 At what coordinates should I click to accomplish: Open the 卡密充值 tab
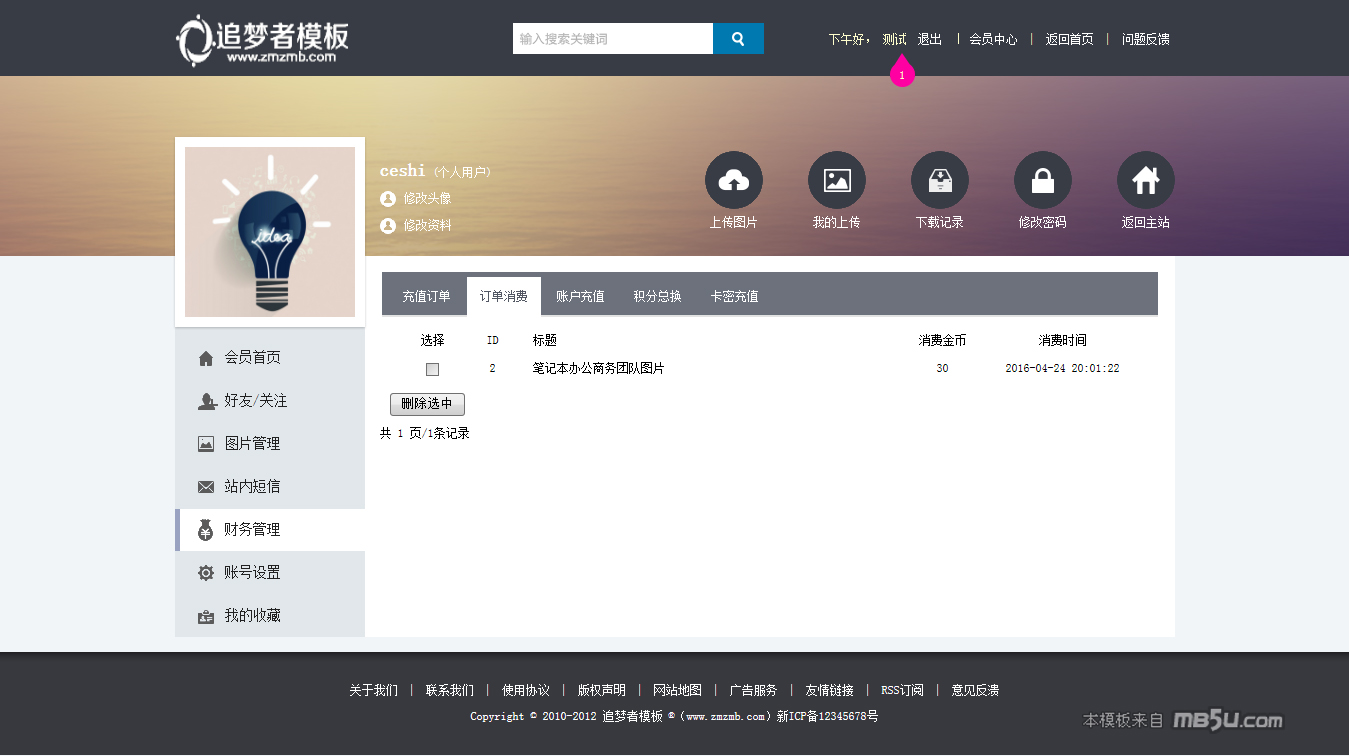(x=734, y=297)
